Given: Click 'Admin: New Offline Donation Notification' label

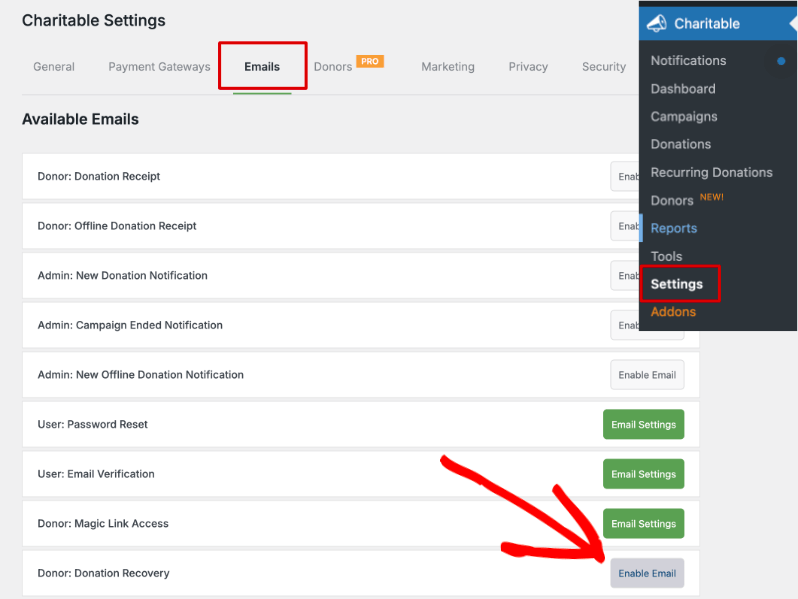Looking at the screenshot, I should click(140, 375).
